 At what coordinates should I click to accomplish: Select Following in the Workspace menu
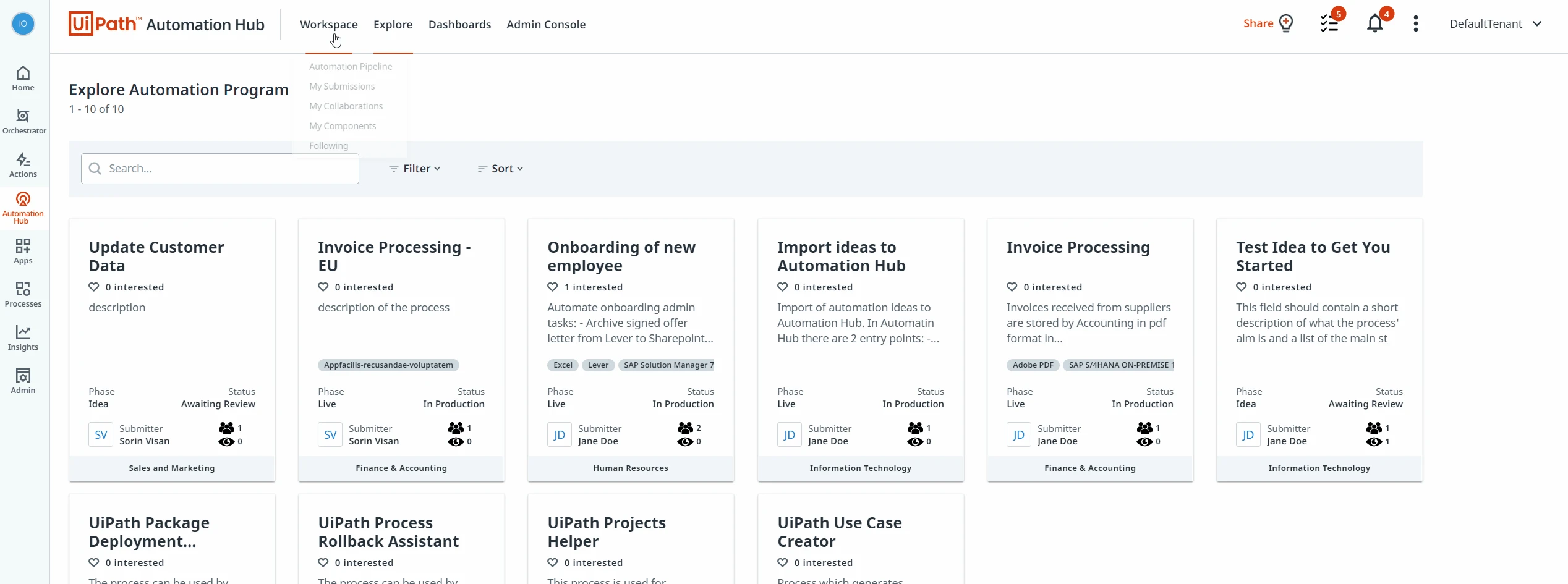329,146
